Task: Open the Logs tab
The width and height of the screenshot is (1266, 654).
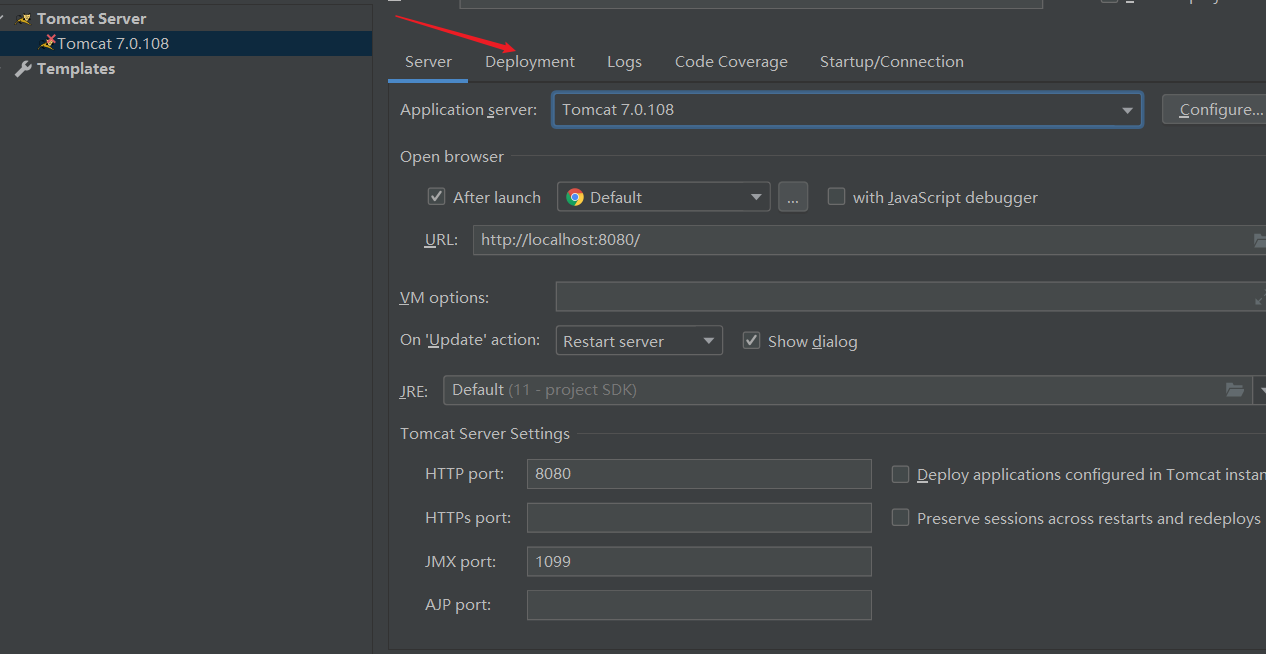Action: [624, 62]
